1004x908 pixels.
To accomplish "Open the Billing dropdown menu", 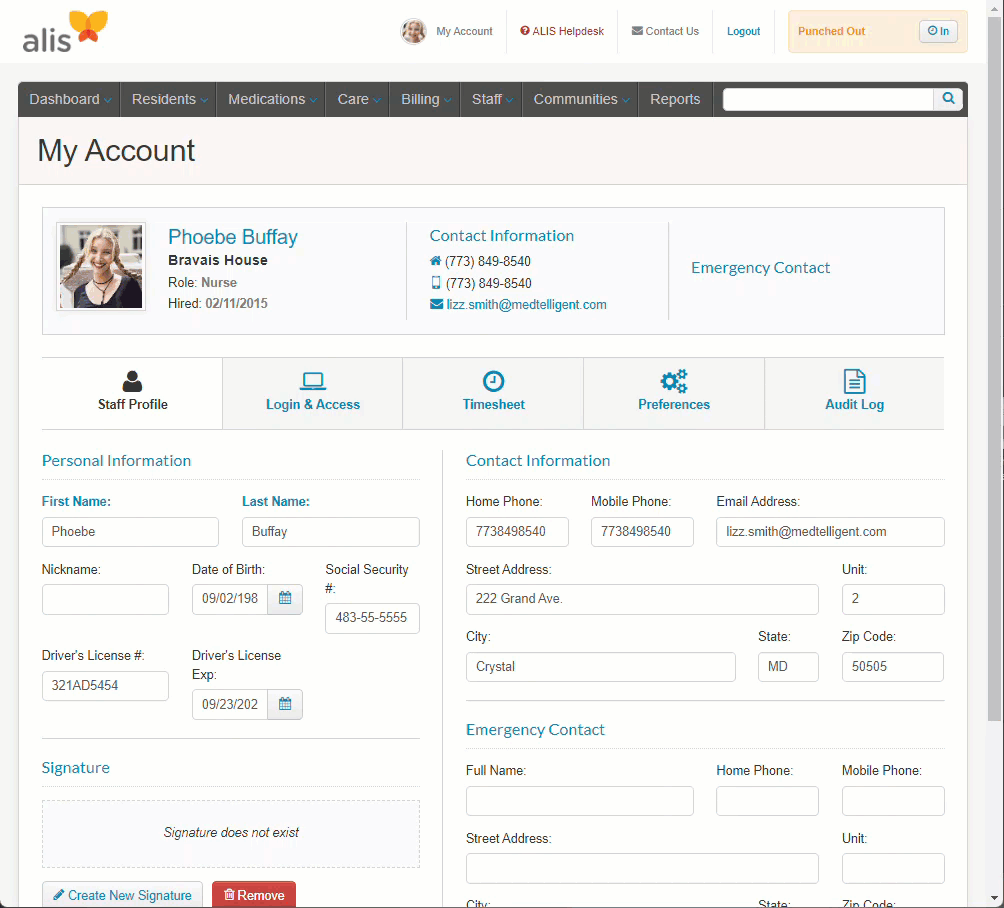I will click(x=424, y=99).
